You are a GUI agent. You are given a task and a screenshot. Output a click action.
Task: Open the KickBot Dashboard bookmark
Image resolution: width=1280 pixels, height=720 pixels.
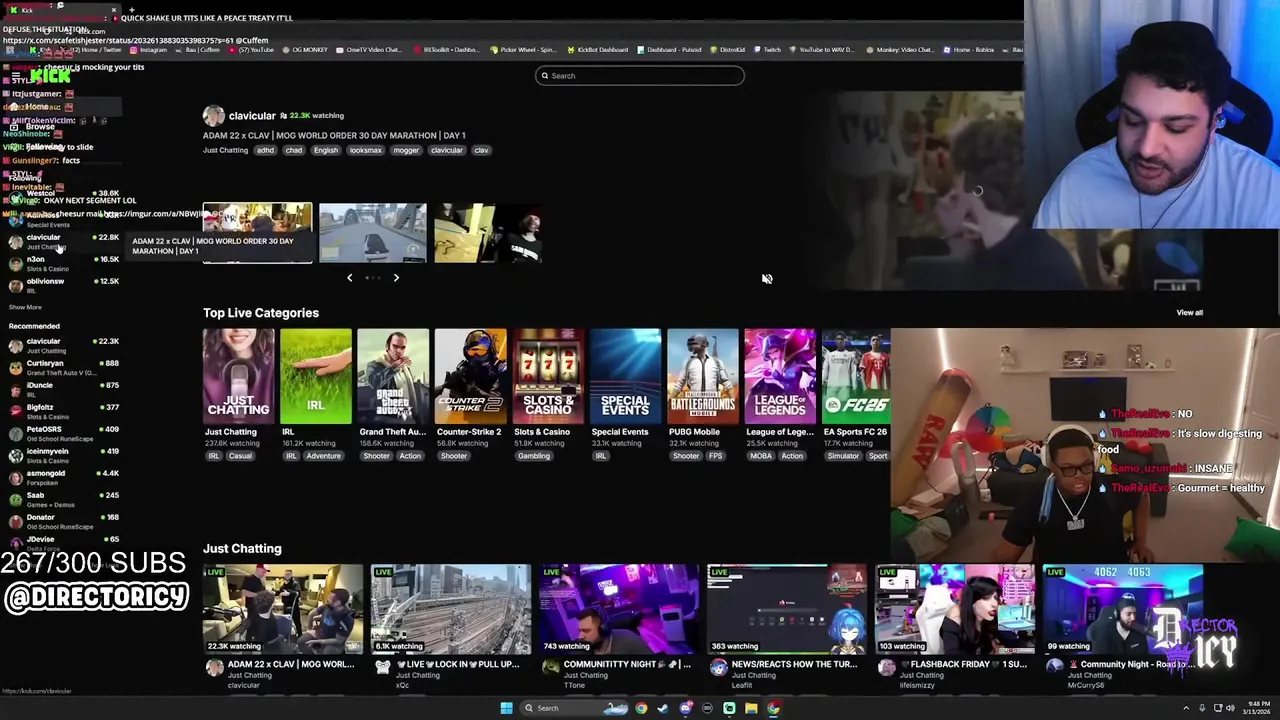click(x=598, y=50)
